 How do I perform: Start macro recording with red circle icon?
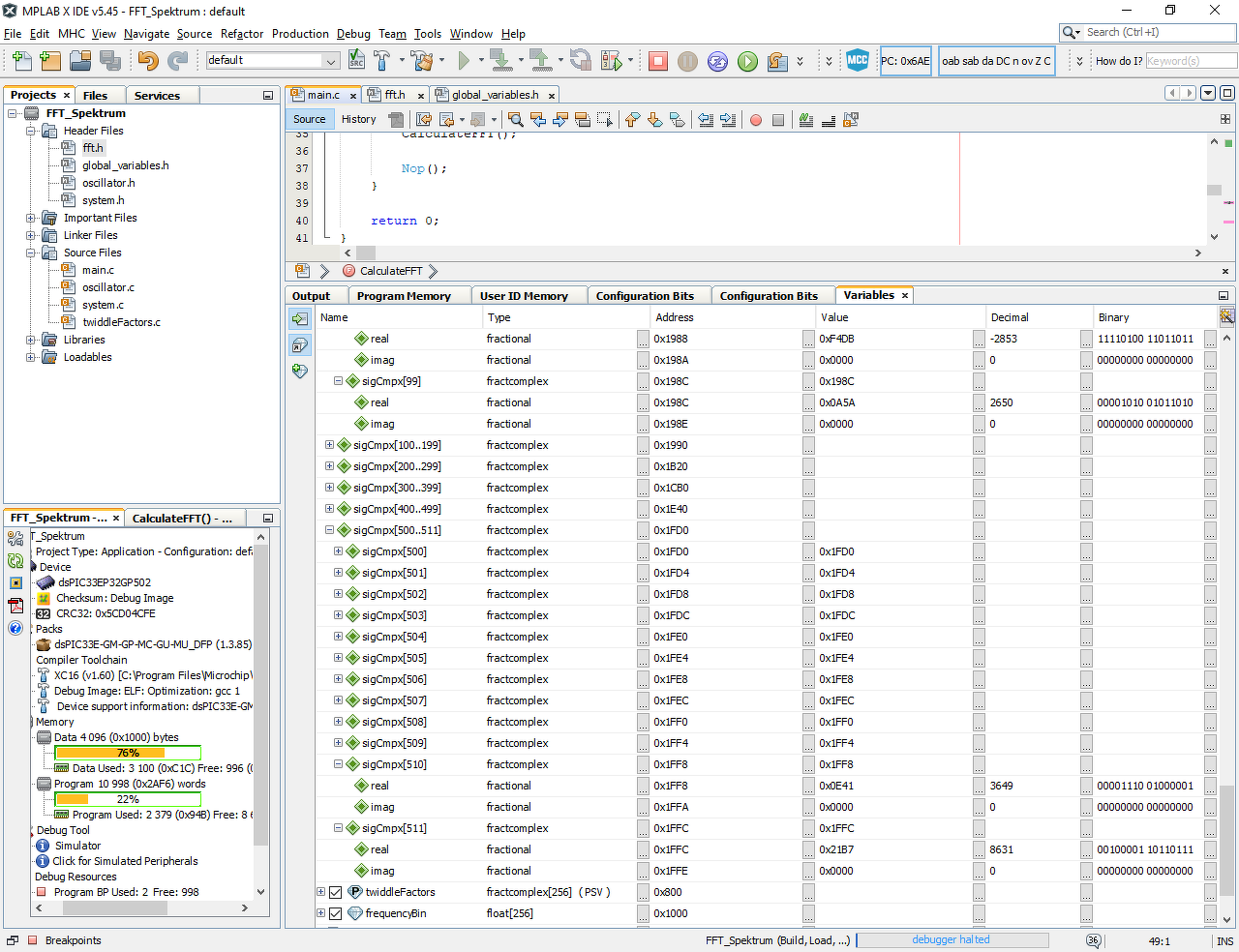[x=756, y=120]
